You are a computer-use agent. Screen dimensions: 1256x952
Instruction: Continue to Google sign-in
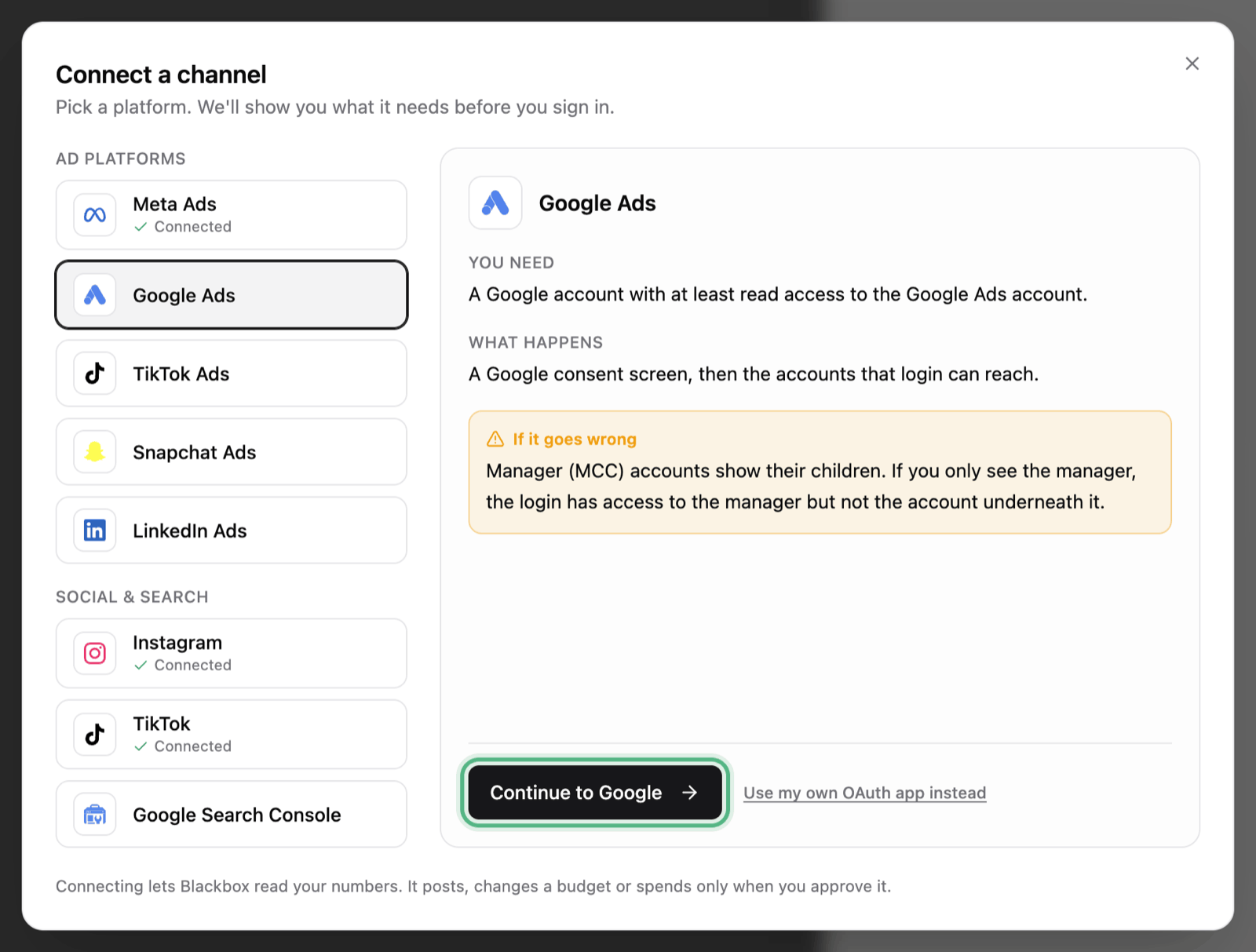pos(595,793)
